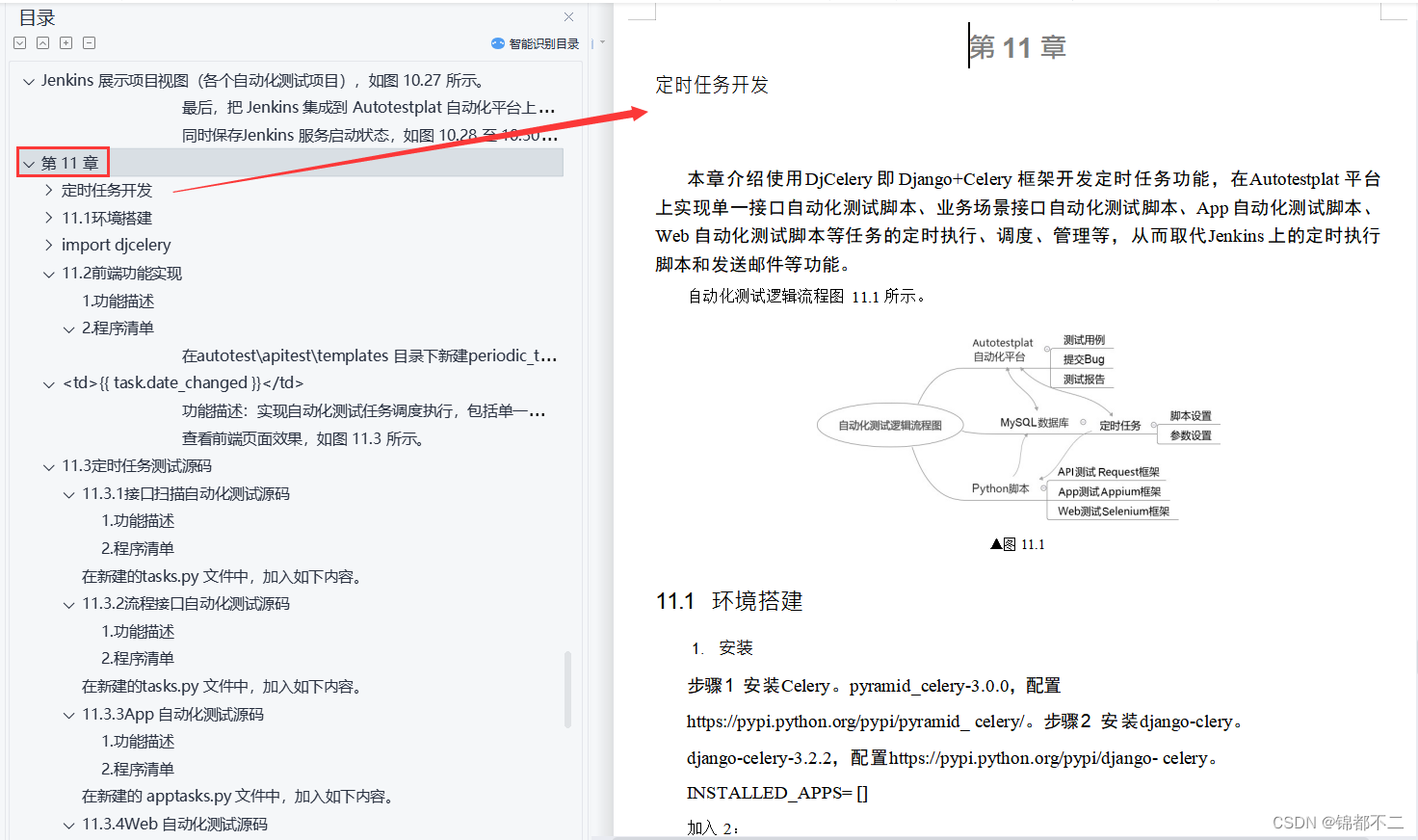Open 11.3.2流程接口自动化测试源码 heading

coord(186,604)
